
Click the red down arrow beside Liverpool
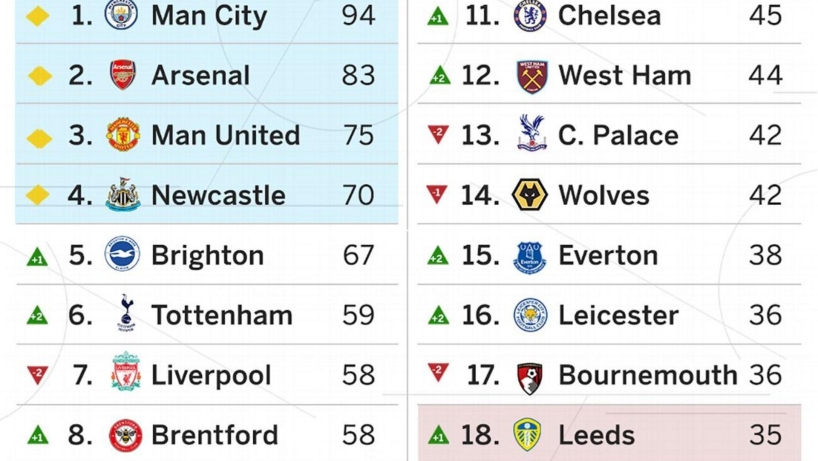[37, 375]
